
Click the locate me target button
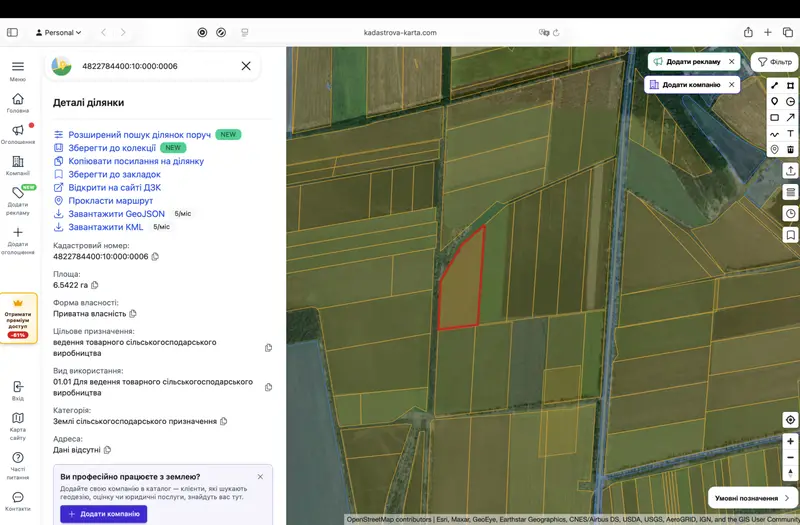pyautogui.click(x=790, y=420)
